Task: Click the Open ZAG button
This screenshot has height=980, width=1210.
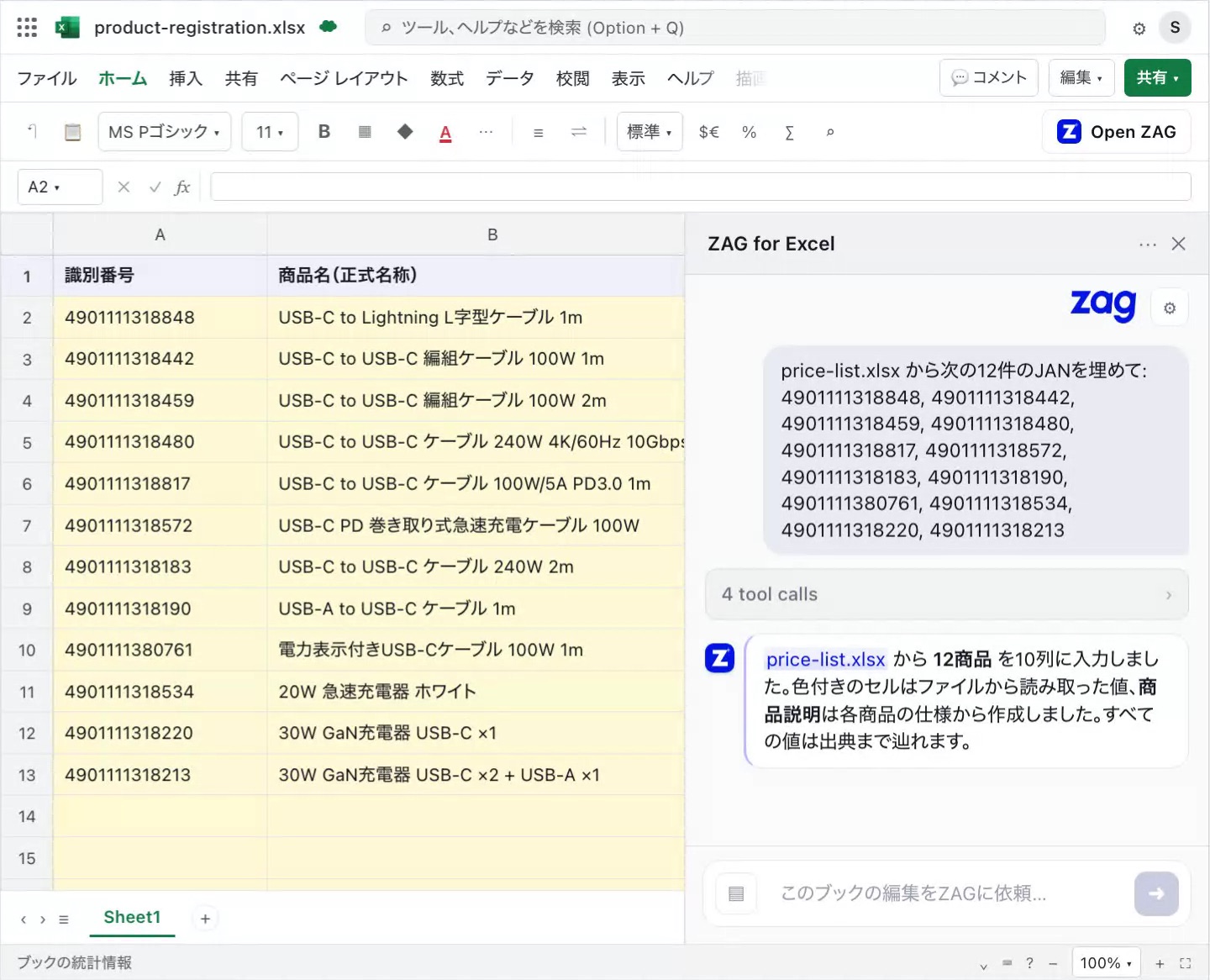Action: coord(1117,132)
